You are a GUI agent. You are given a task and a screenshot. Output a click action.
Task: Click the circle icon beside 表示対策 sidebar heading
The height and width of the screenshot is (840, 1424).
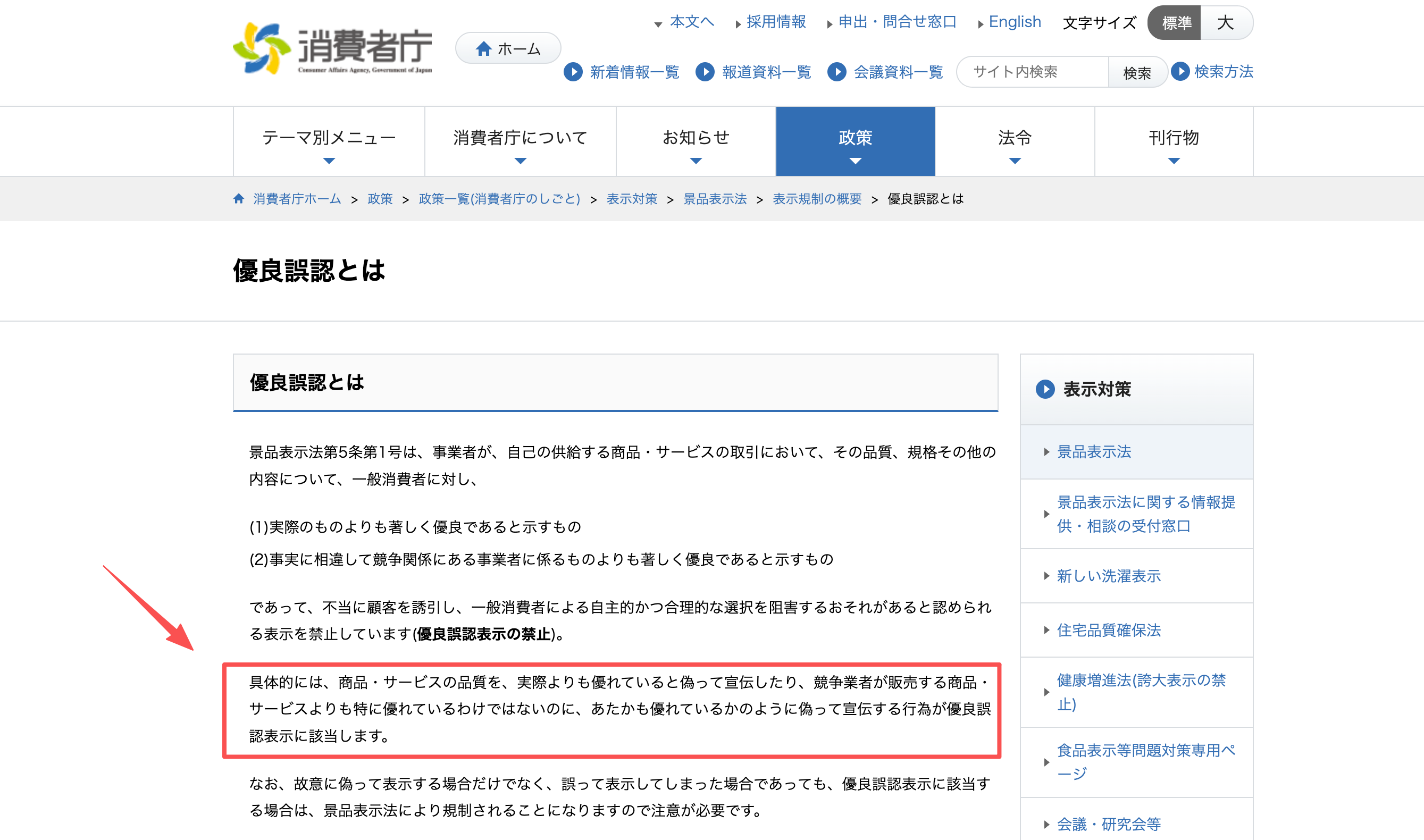[1045, 390]
